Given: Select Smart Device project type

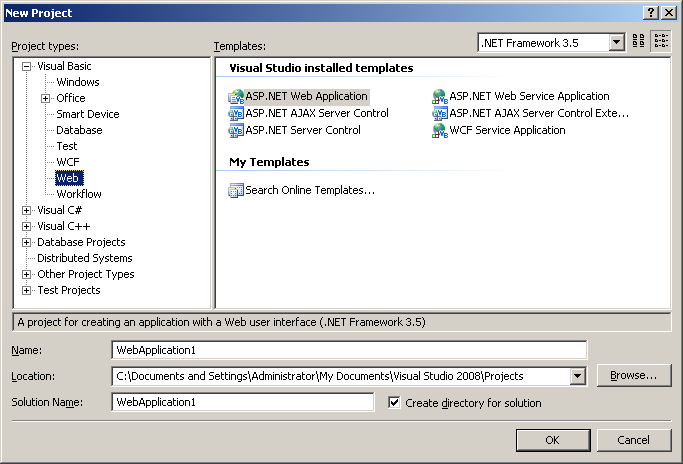Looking at the screenshot, I should click(x=88, y=114).
